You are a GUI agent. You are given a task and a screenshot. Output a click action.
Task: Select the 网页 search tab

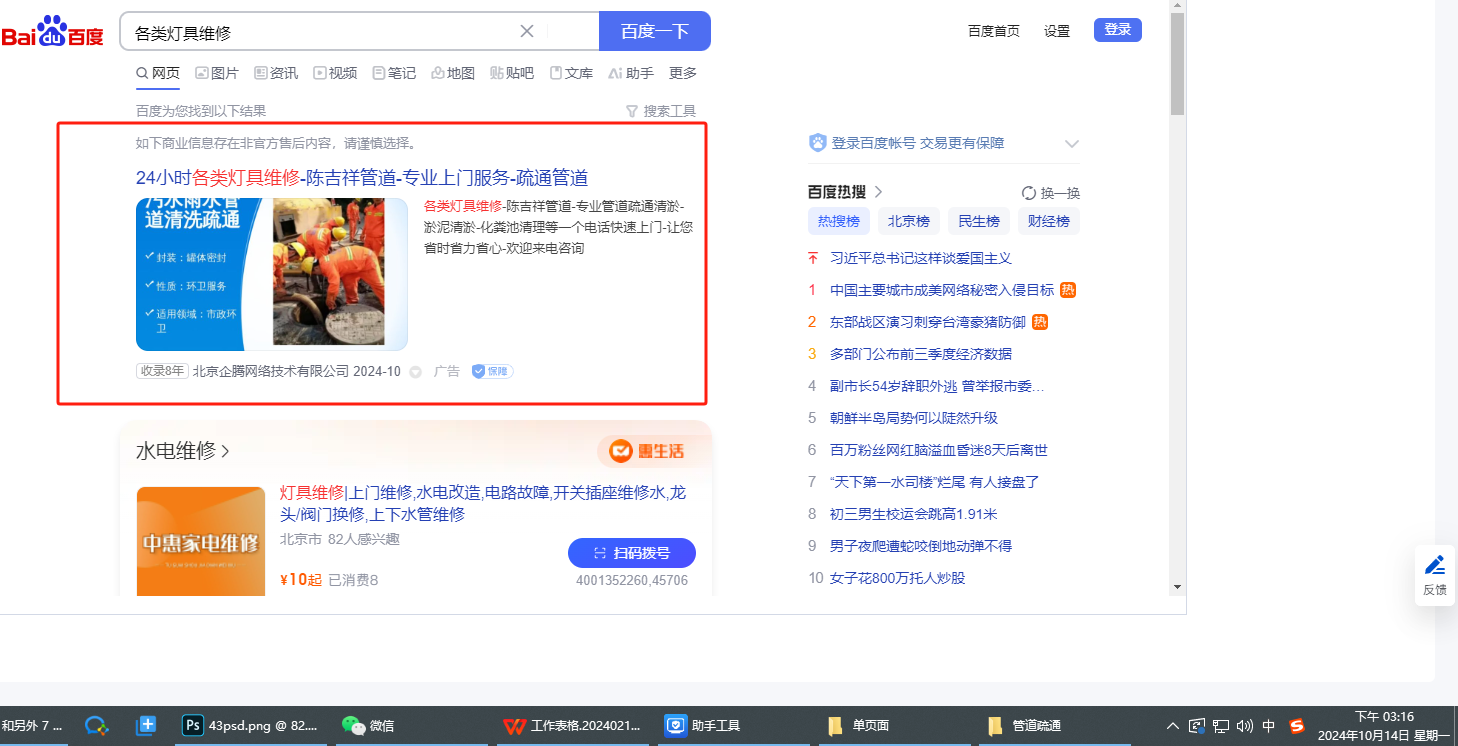(158, 73)
